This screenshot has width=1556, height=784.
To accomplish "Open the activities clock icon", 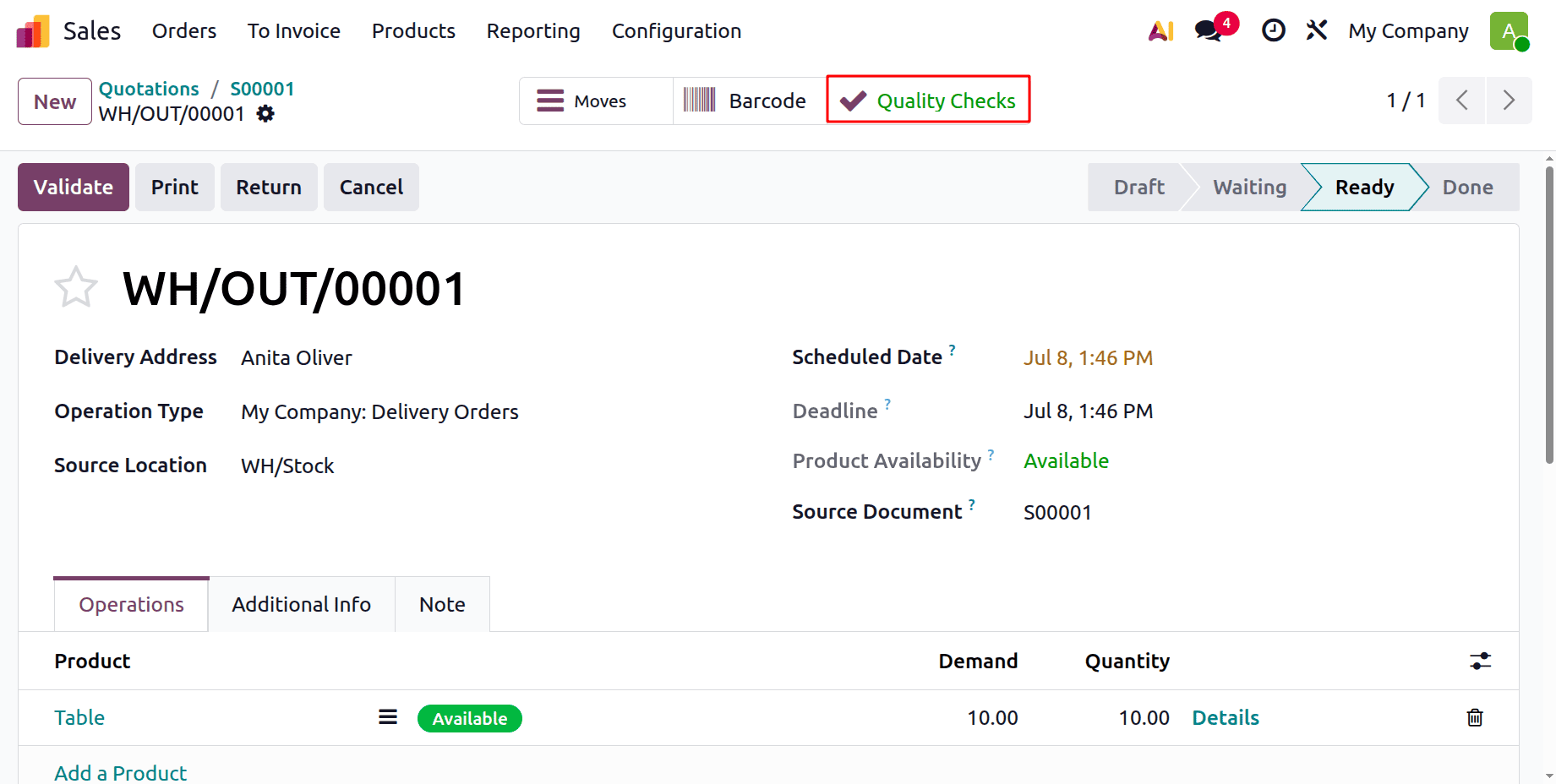I will tap(1273, 31).
